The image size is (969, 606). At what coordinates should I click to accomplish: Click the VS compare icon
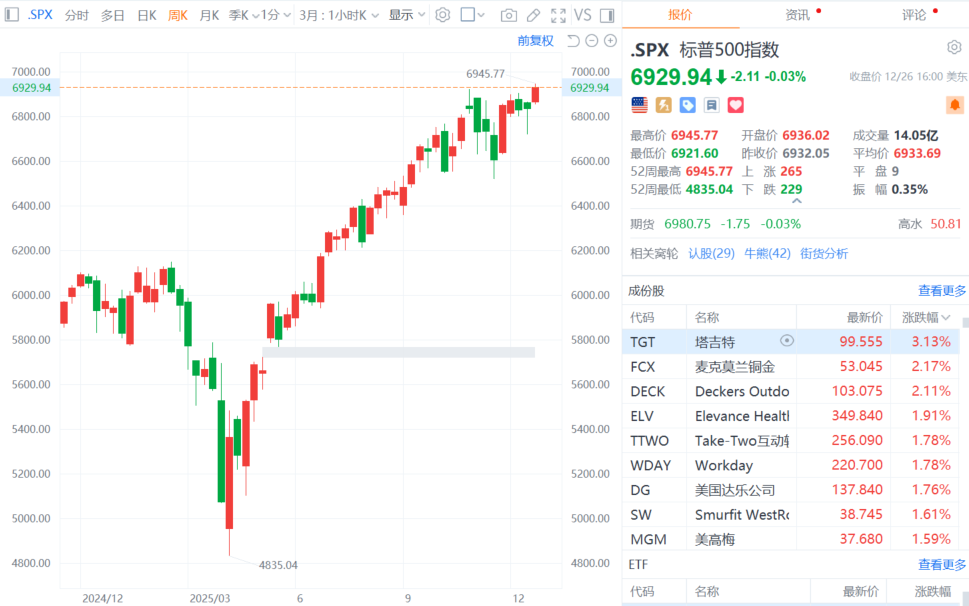[582, 15]
